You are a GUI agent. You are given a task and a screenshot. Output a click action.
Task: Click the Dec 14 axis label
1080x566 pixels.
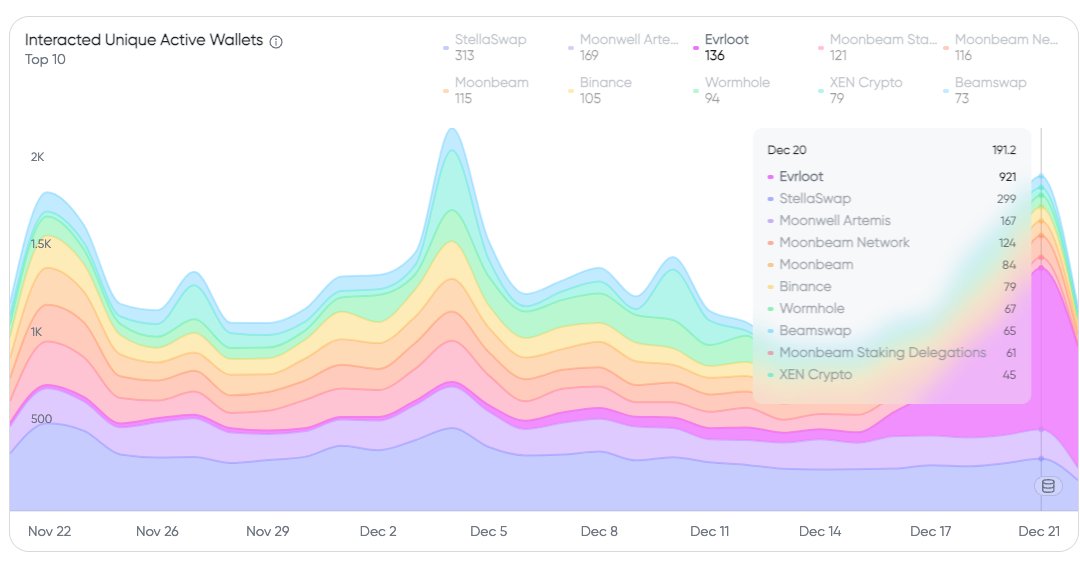820,532
